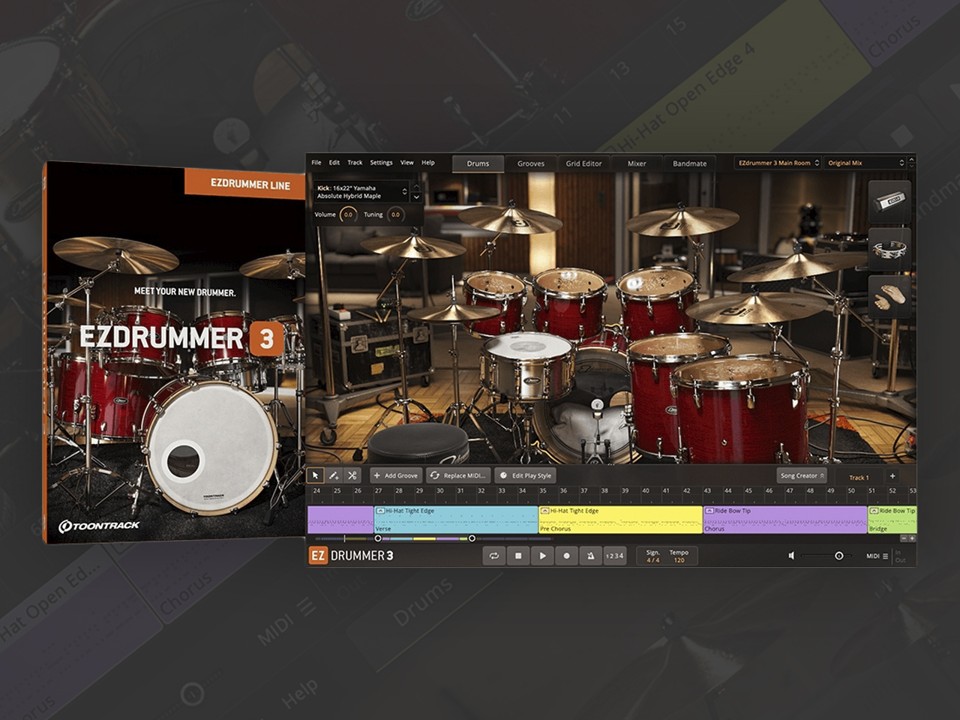Open the Bandmate tab

[x=689, y=163]
